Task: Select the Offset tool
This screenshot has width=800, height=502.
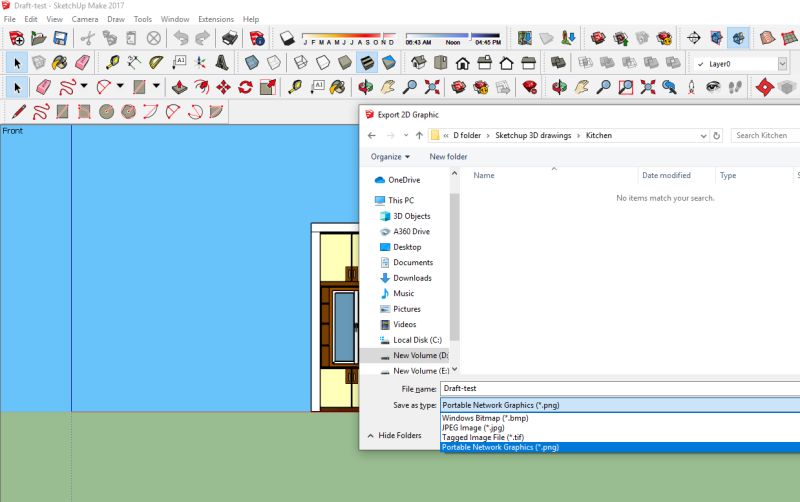Action: [x=201, y=87]
